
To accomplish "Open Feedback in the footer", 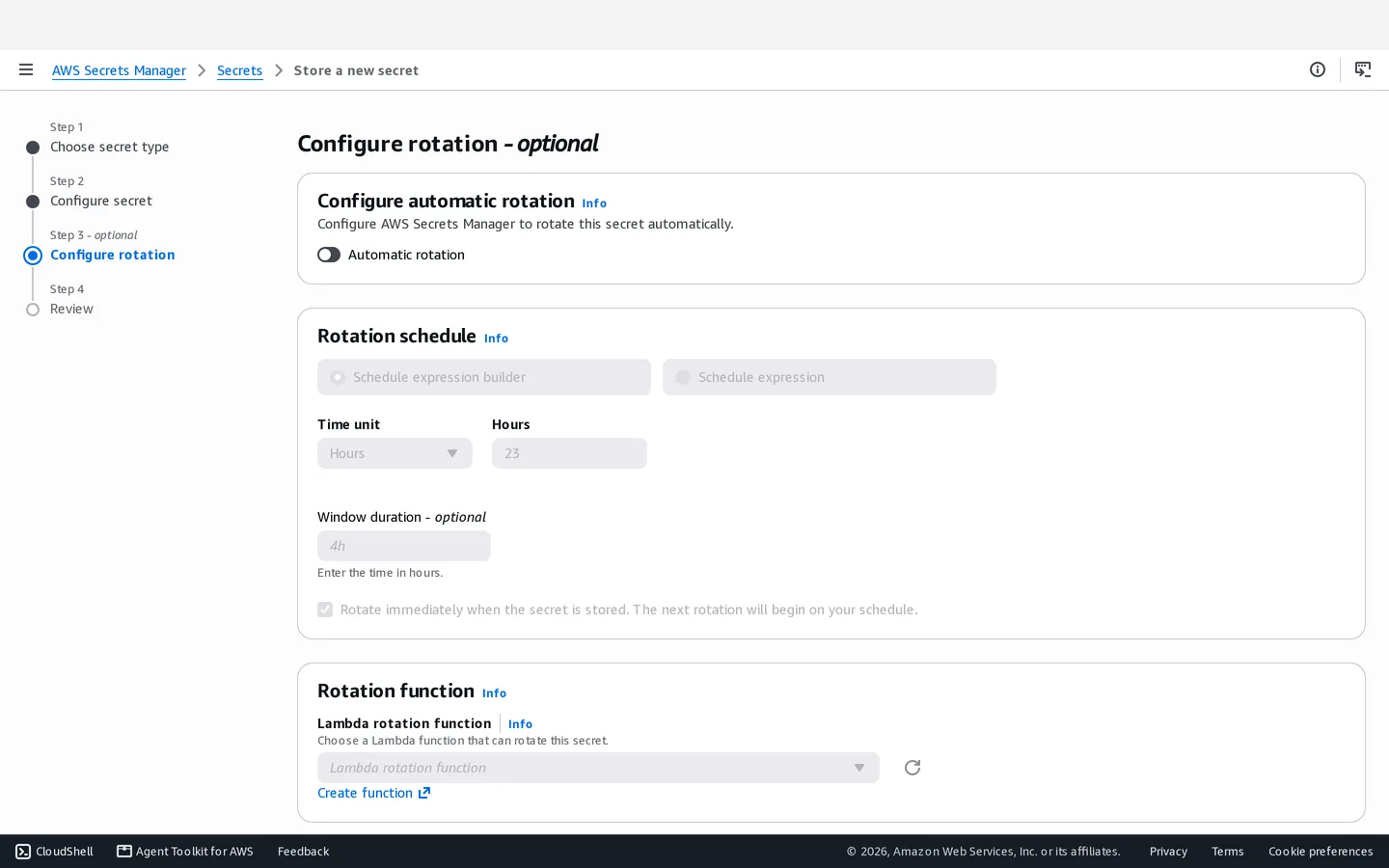I will [x=303, y=852].
